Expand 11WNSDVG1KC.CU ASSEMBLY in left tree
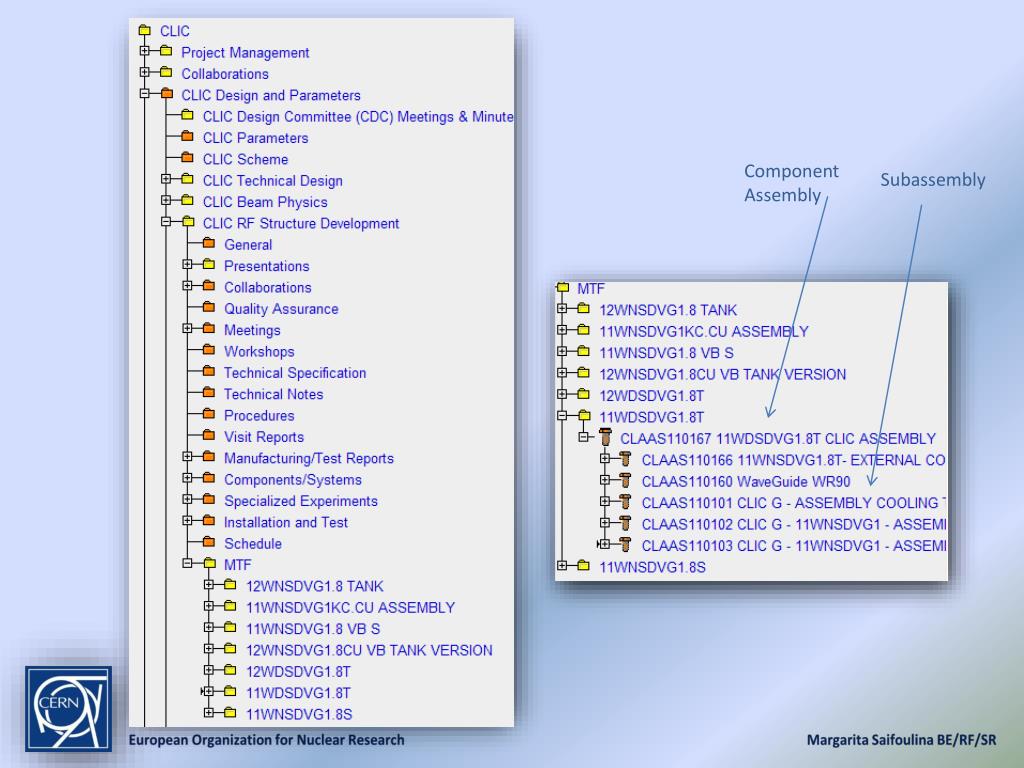Screen dimensions: 1024x768 tap(209, 606)
